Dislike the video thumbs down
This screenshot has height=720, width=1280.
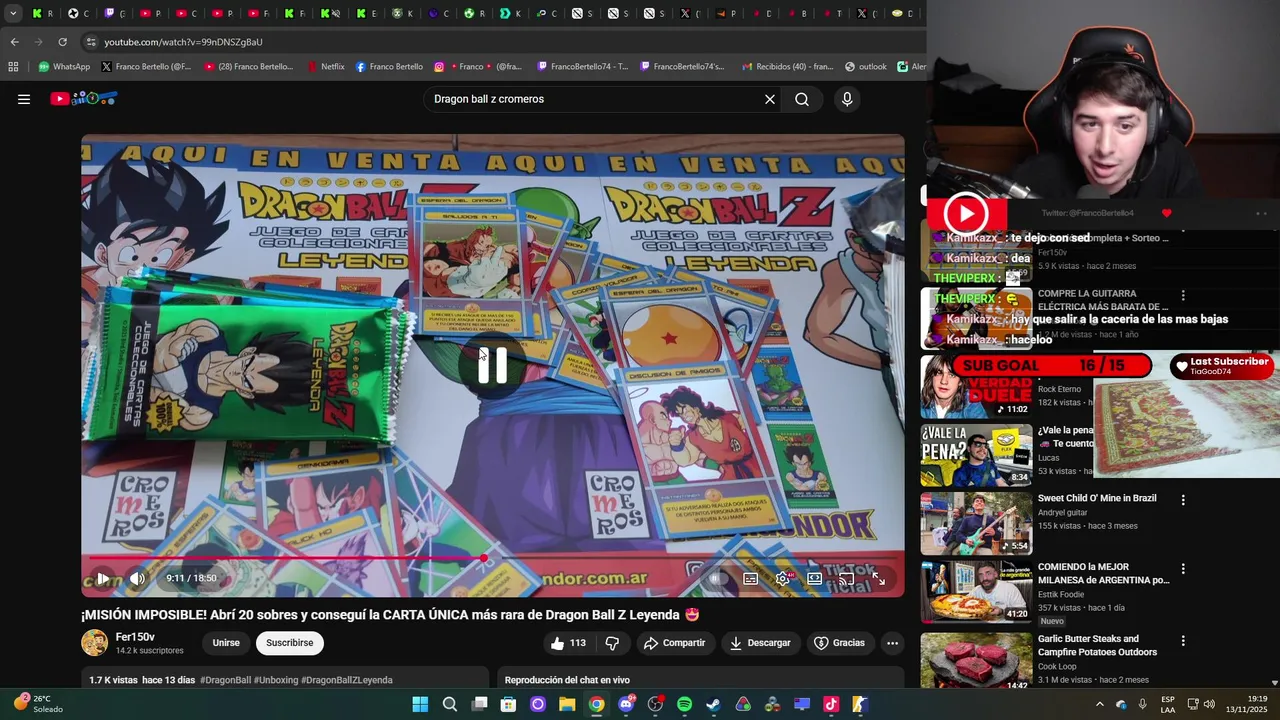613,643
